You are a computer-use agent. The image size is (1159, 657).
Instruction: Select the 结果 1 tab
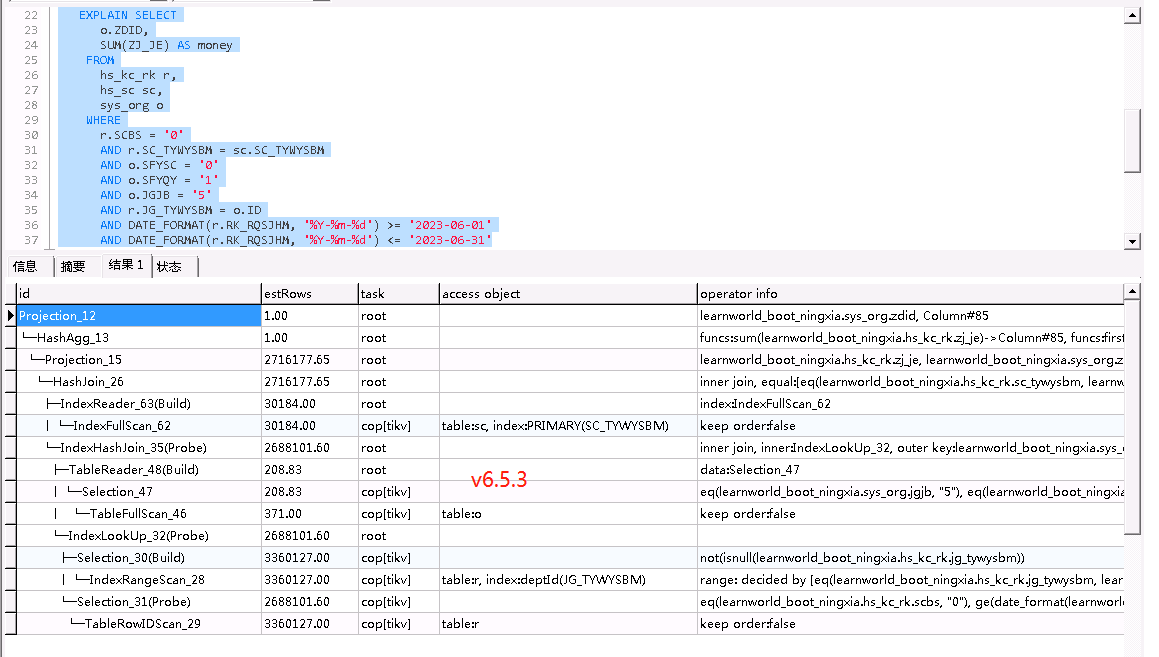[126, 265]
